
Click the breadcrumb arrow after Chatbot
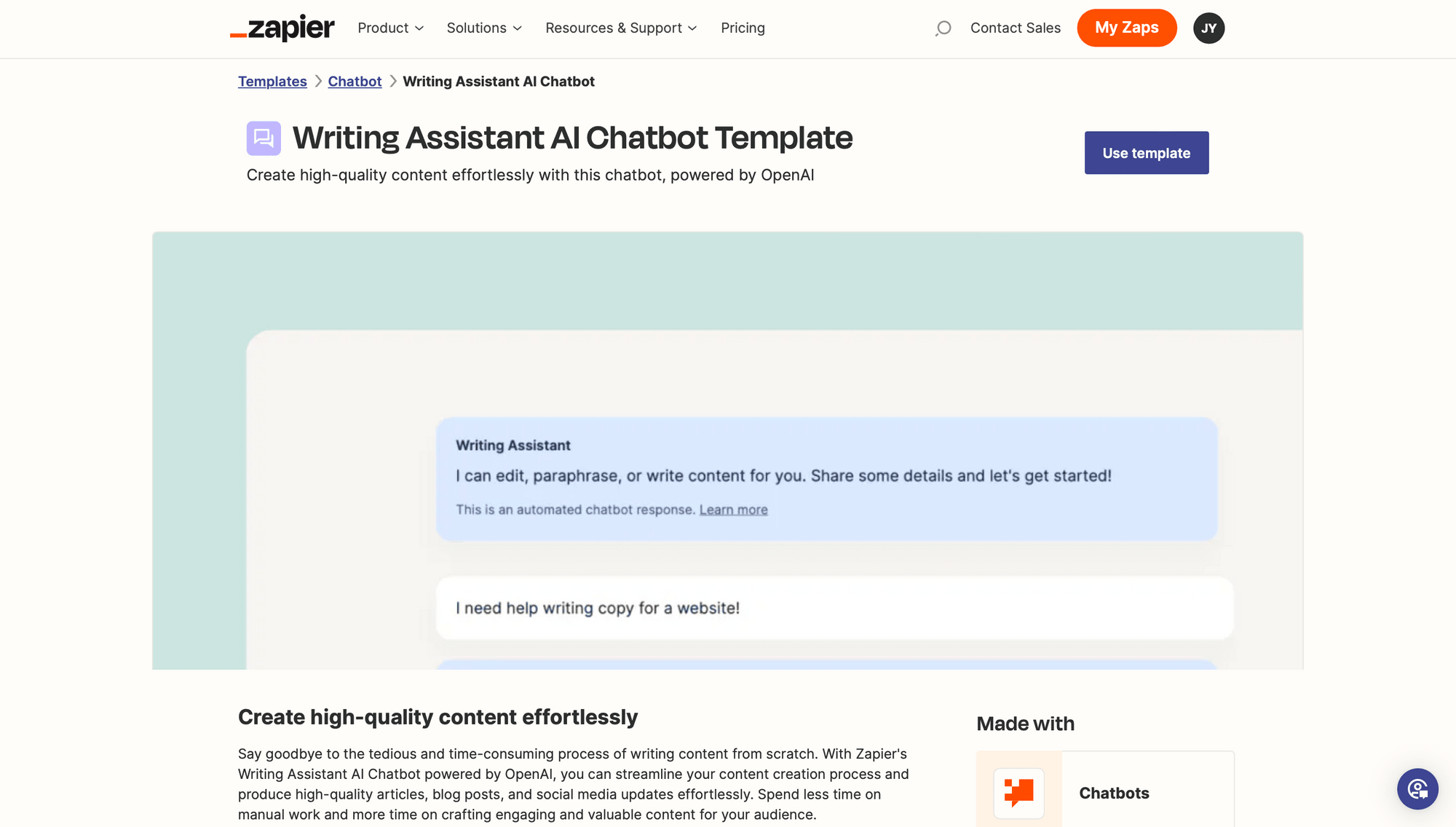tap(392, 81)
